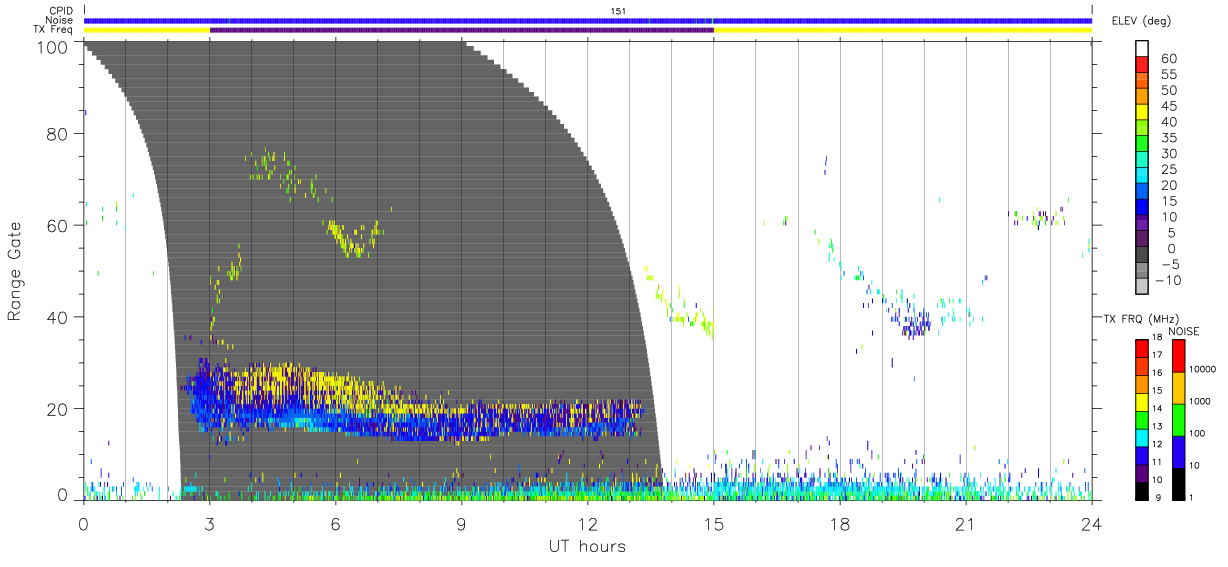Click the white top cap of elevation color bar
The height and width of the screenshot is (567, 1228).
point(1141,49)
